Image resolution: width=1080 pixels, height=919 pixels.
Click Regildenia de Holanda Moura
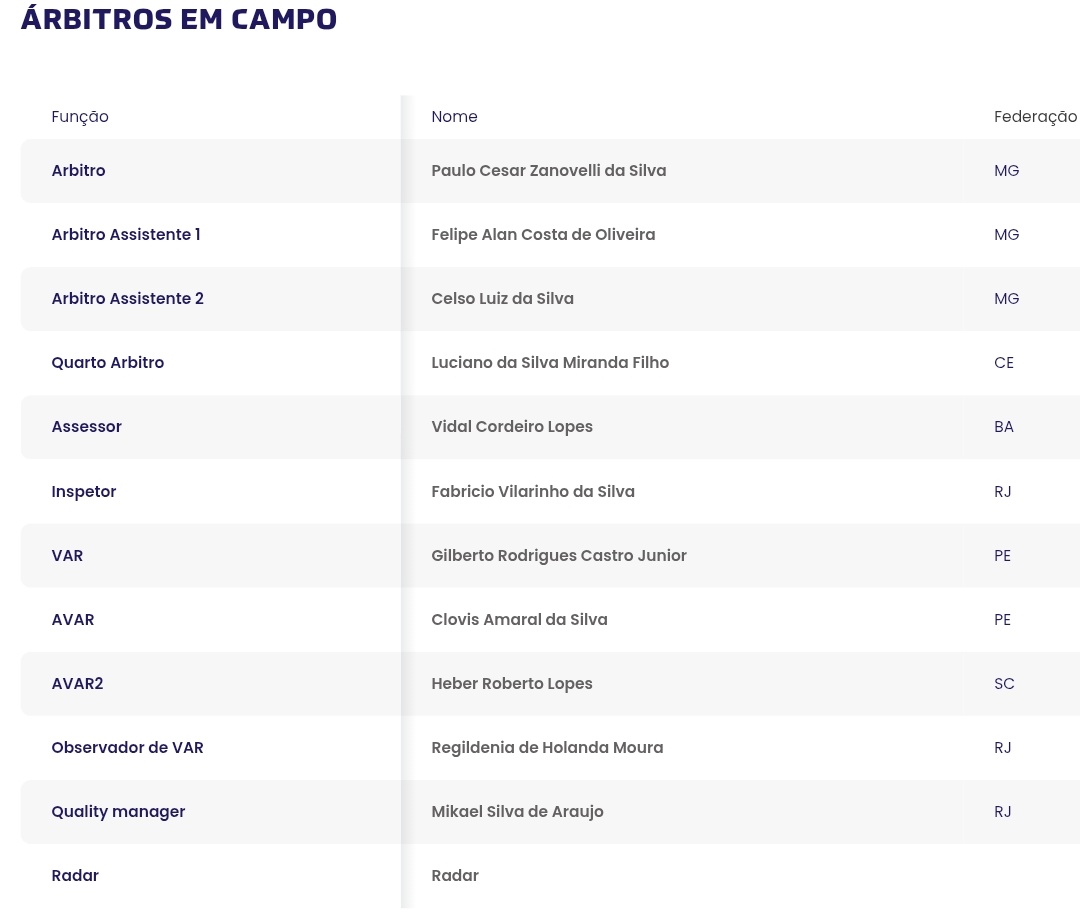point(547,748)
